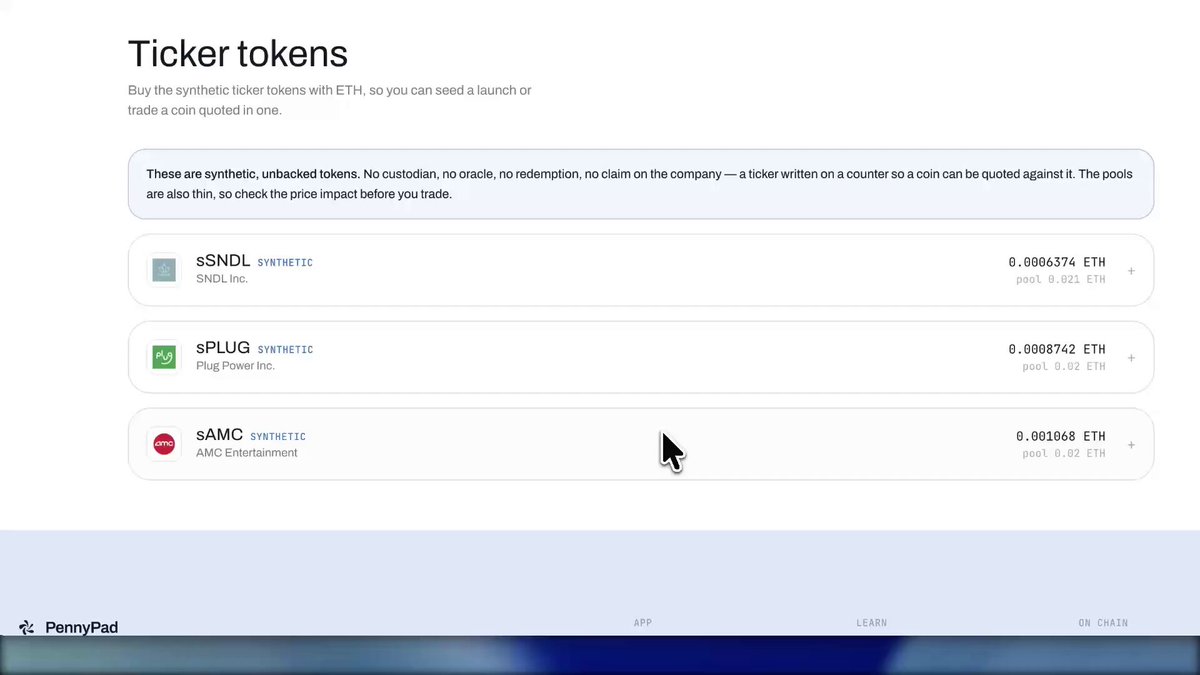Click the sSNDL pool 0.021 ETH value

(x=1061, y=280)
